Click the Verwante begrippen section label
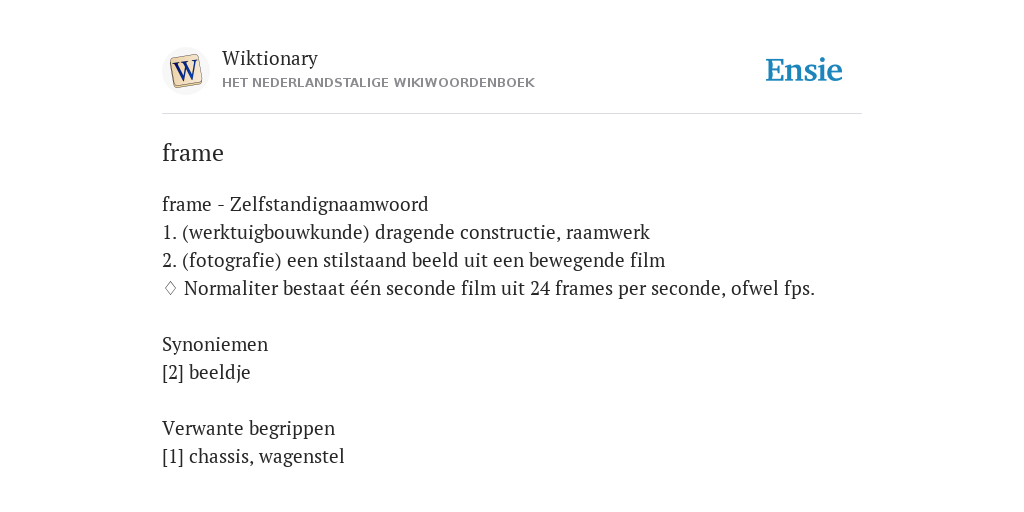The image size is (1024, 512). 248,429
